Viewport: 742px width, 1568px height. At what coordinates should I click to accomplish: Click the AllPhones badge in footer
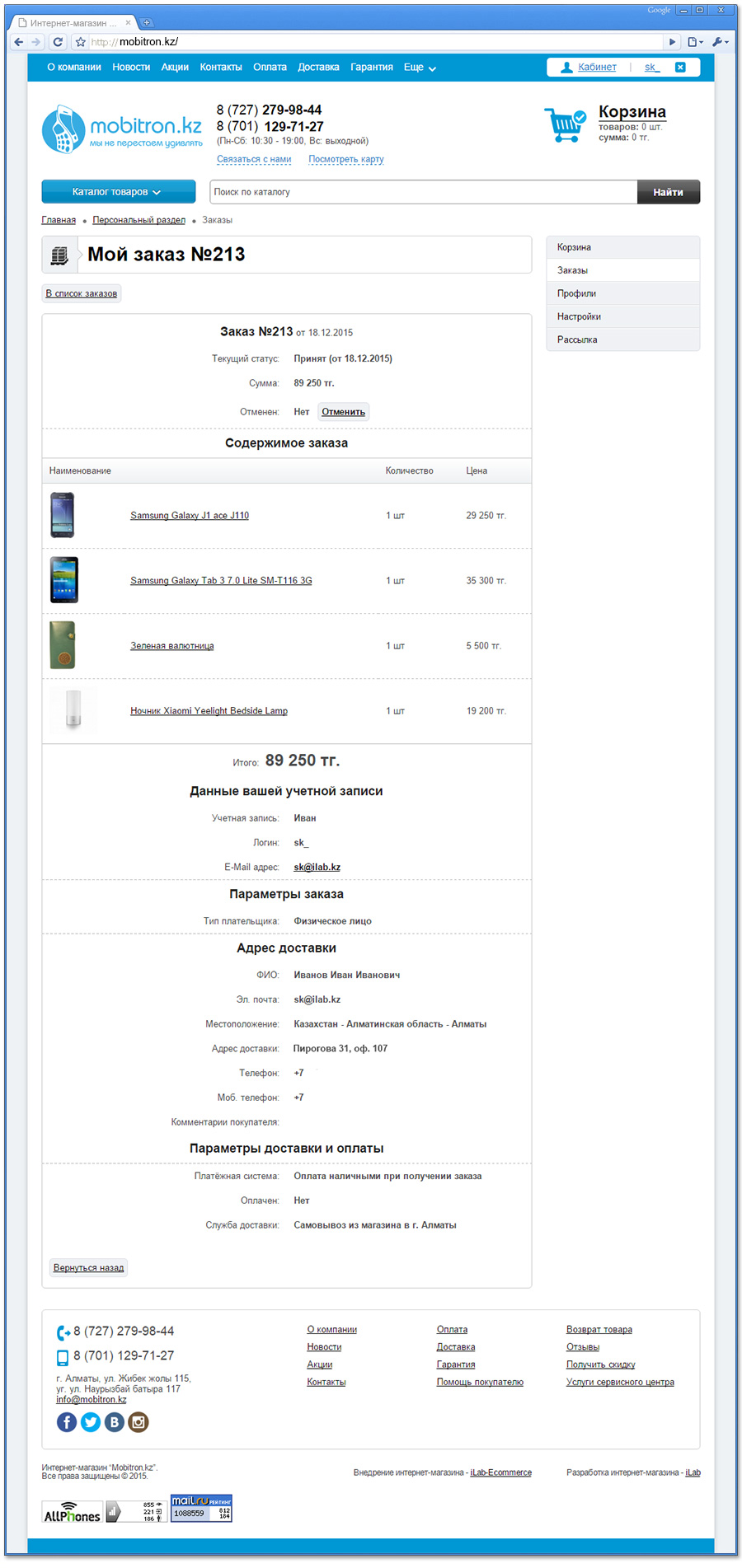point(72,1512)
